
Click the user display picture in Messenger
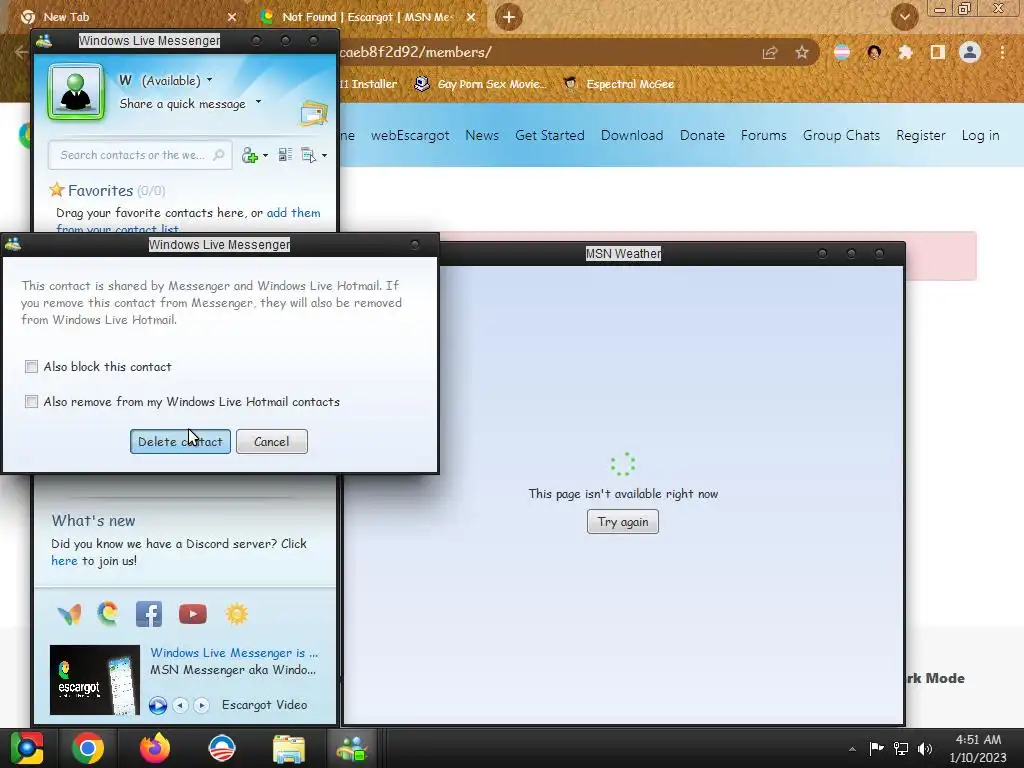[x=76, y=92]
